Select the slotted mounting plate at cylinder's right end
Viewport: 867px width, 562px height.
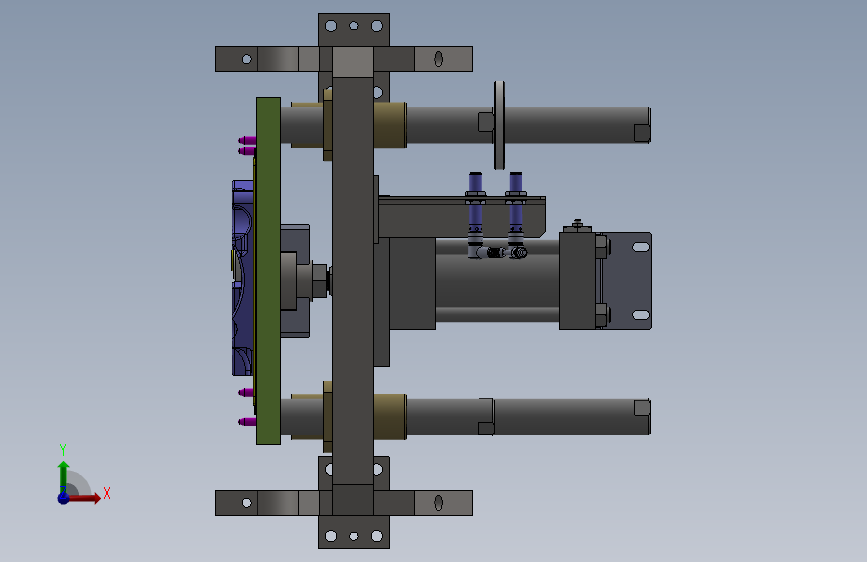pos(629,281)
